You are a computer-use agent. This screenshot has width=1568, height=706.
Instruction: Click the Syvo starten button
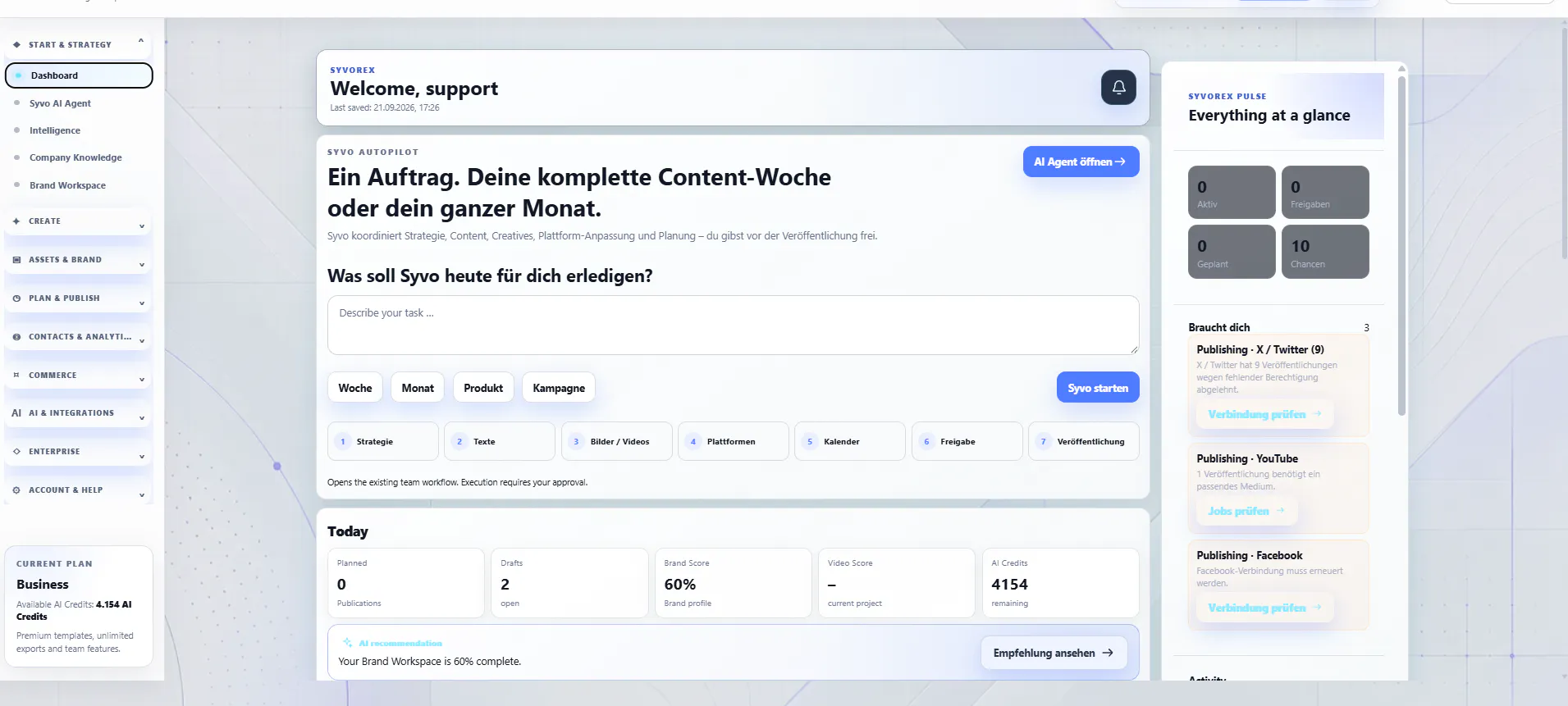[1098, 388]
